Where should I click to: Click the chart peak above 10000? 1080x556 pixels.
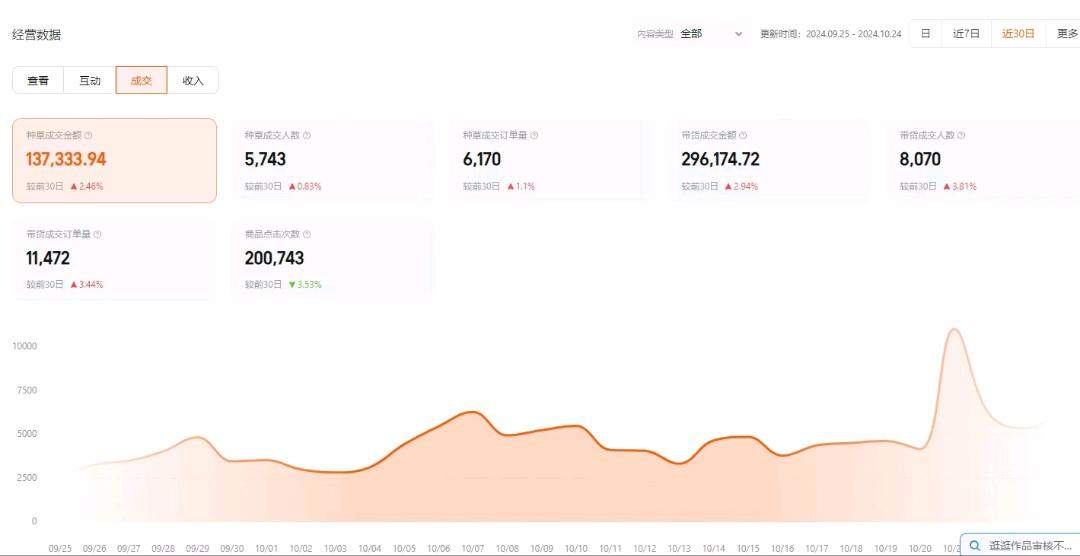pyautogui.click(x=955, y=329)
